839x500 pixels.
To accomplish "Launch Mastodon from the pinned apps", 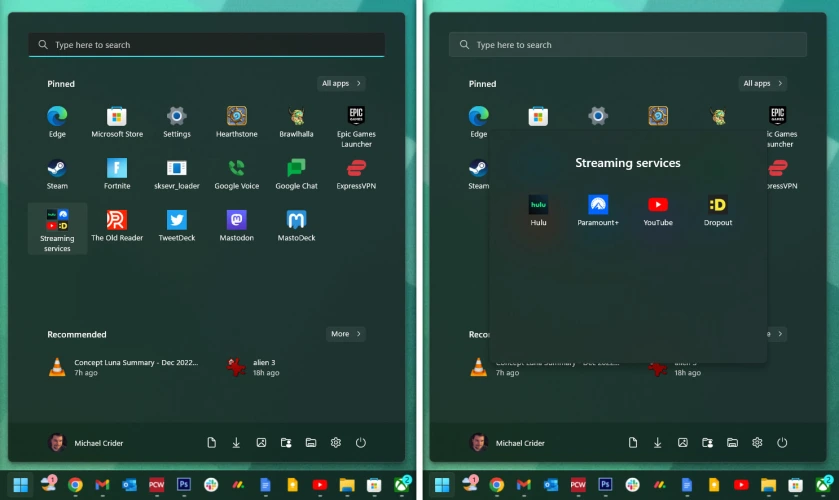I will coord(236,225).
